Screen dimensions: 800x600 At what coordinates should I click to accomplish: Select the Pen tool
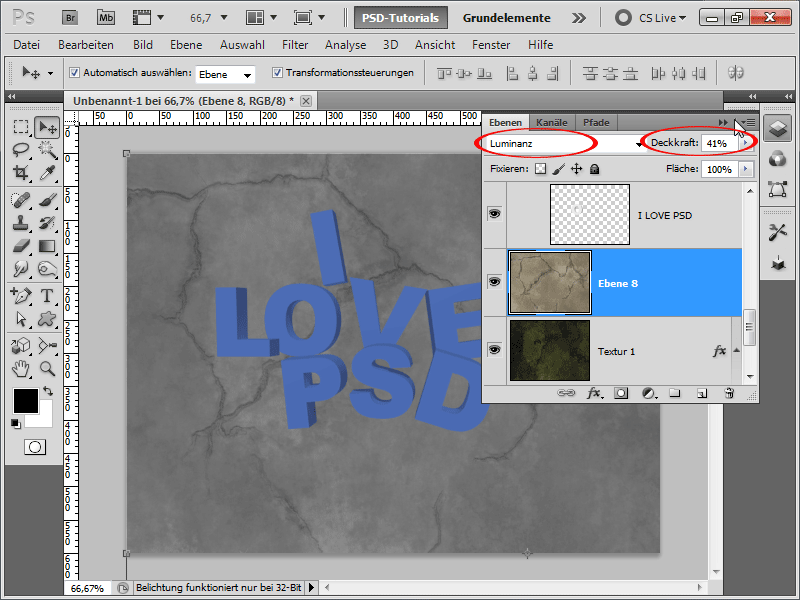point(21,295)
